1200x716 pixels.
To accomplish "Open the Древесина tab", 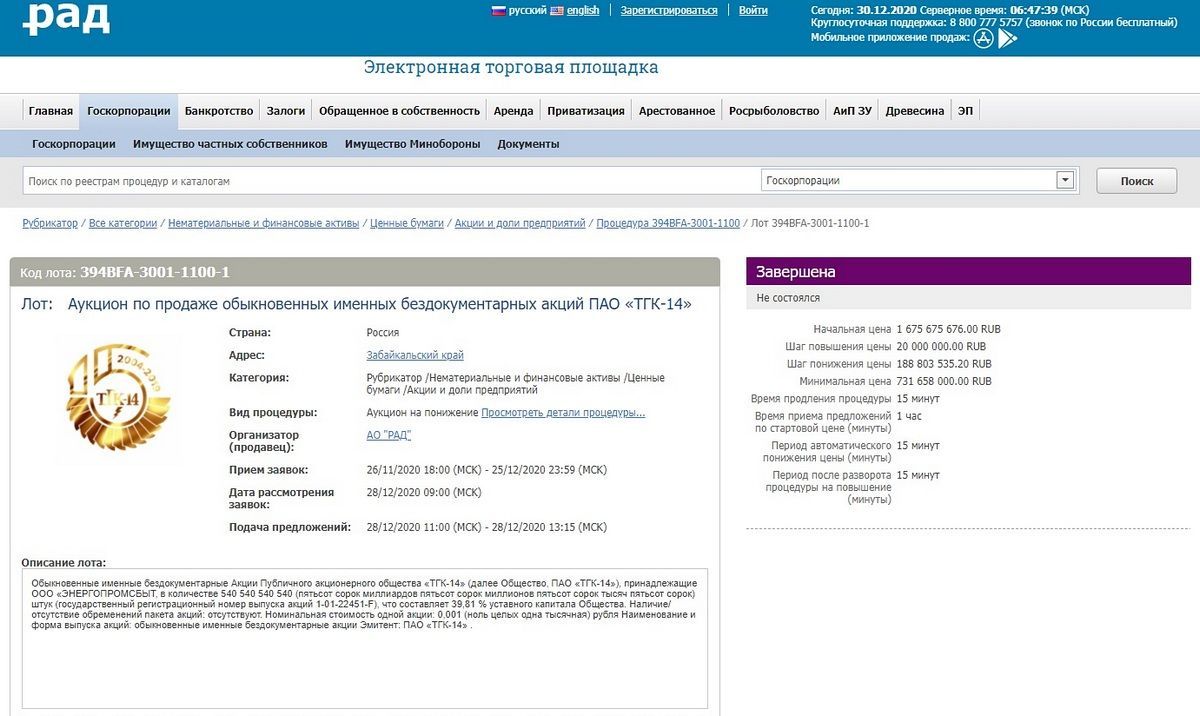I will tap(915, 111).
